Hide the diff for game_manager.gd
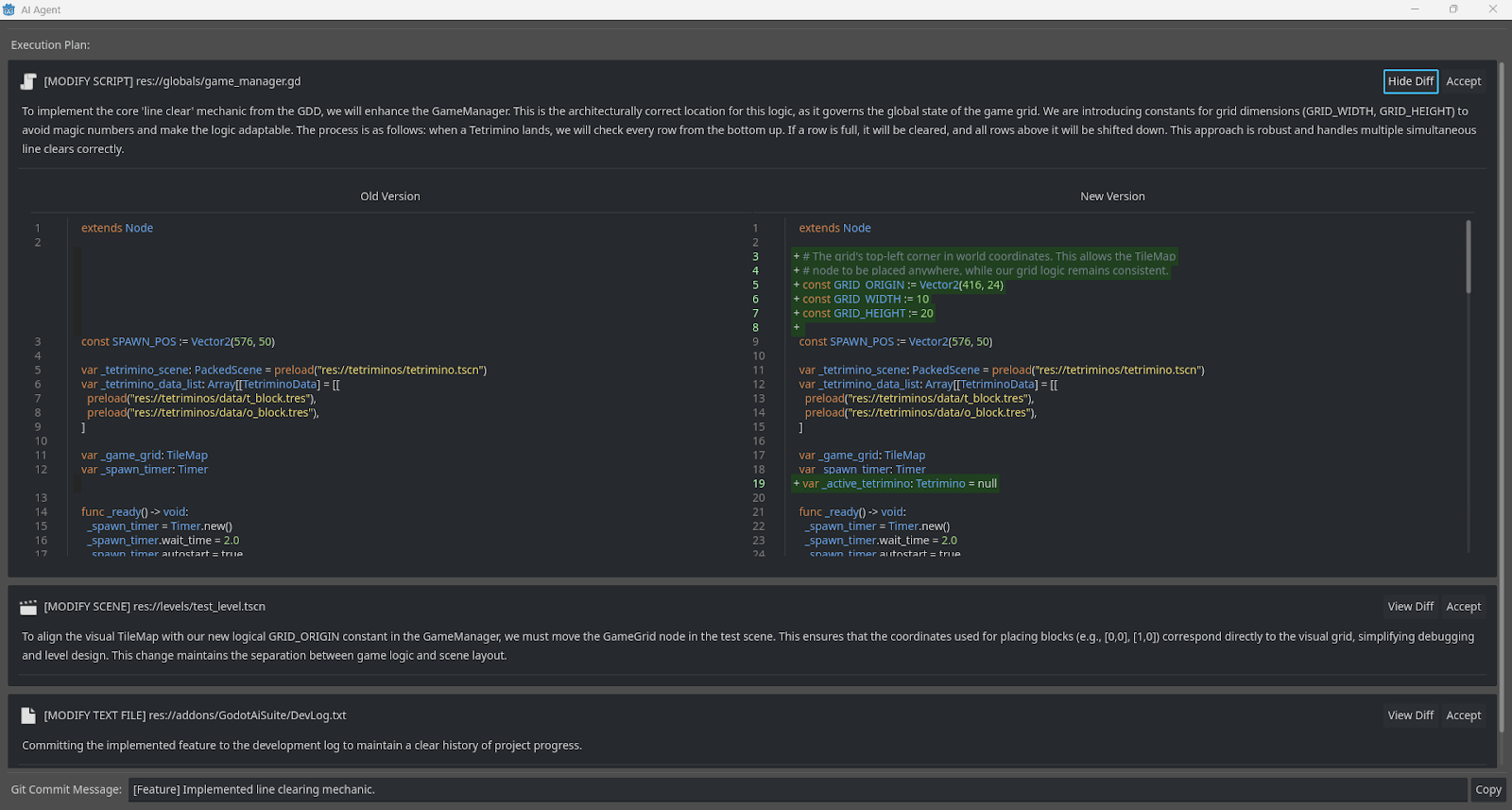 [1410, 81]
